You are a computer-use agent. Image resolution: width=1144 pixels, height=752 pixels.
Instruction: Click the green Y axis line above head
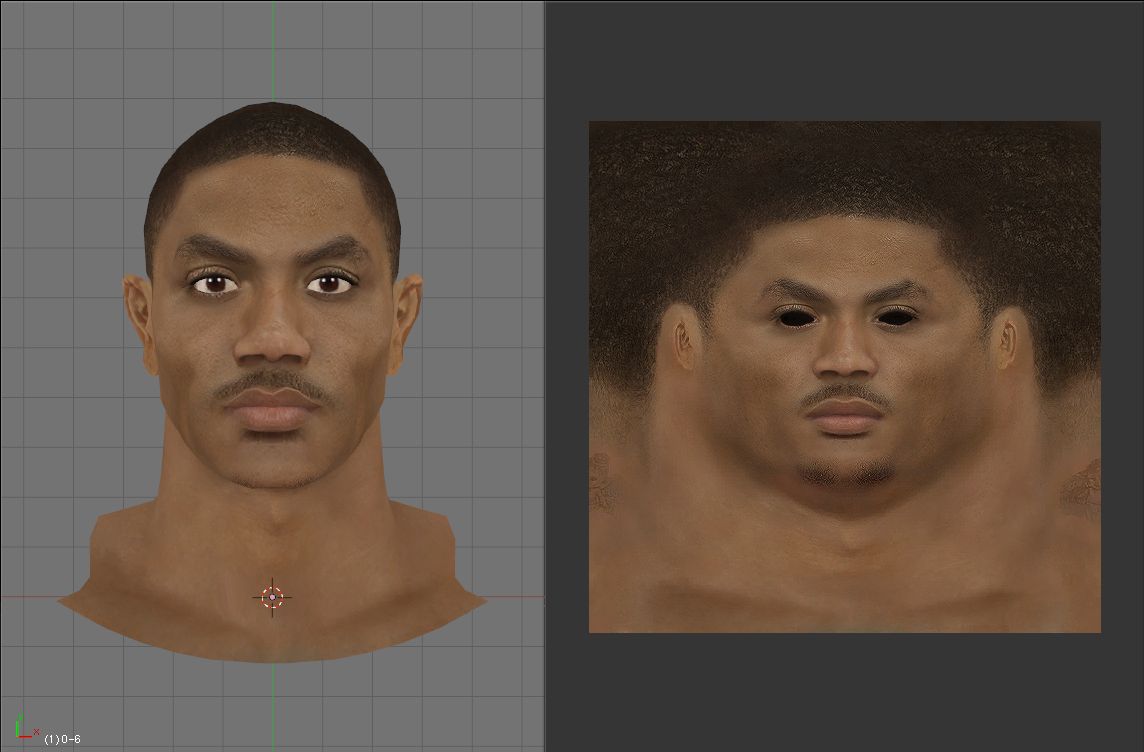272,50
